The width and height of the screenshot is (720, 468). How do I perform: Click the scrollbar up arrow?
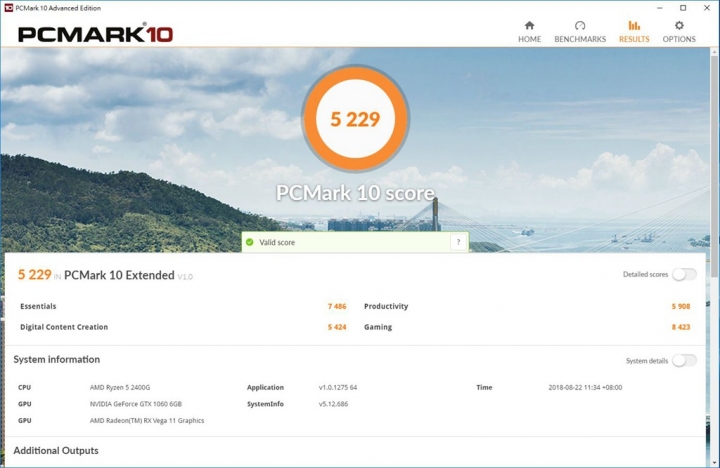point(714,52)
